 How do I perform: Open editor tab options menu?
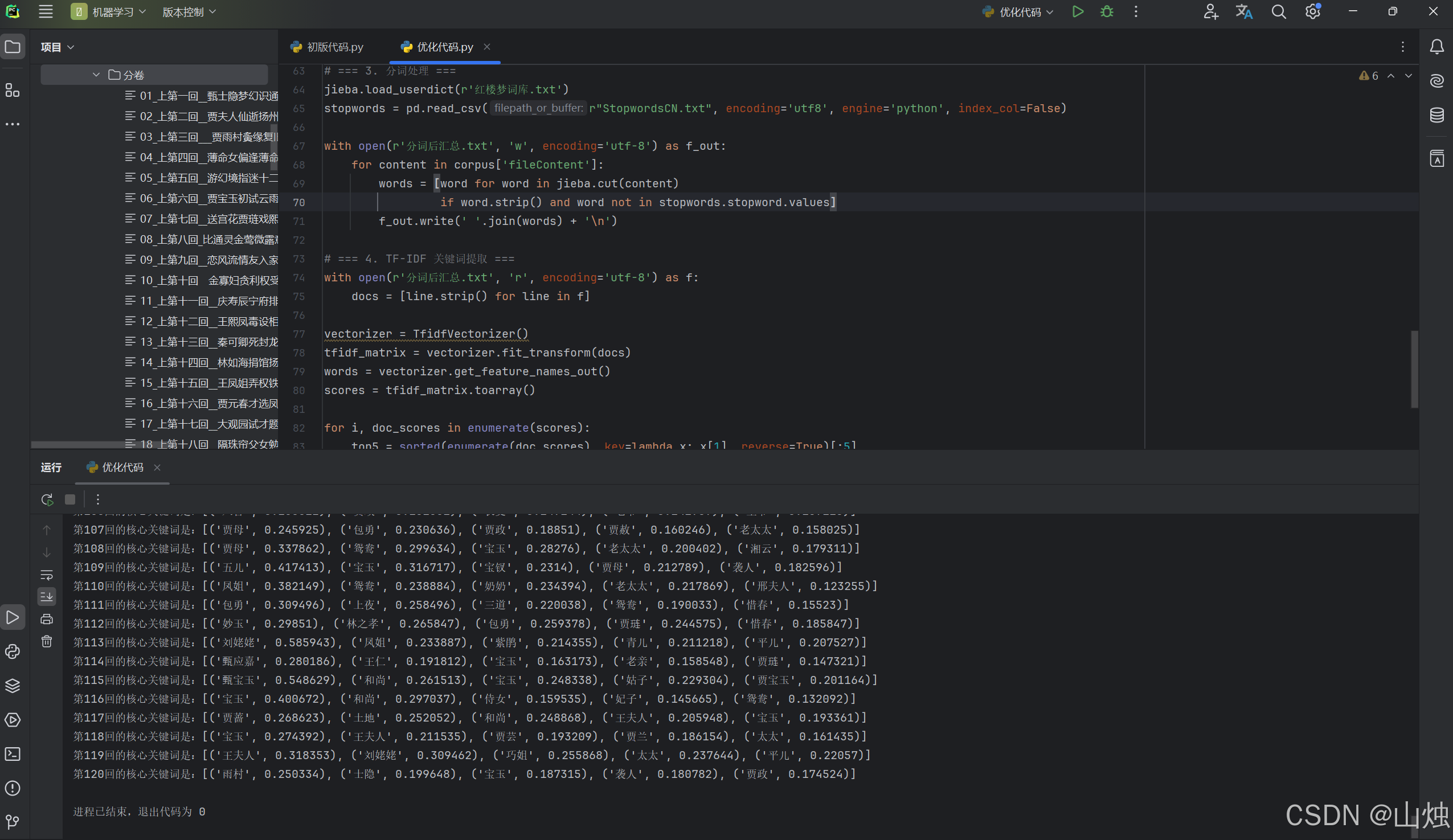(x=1403, y=47)
